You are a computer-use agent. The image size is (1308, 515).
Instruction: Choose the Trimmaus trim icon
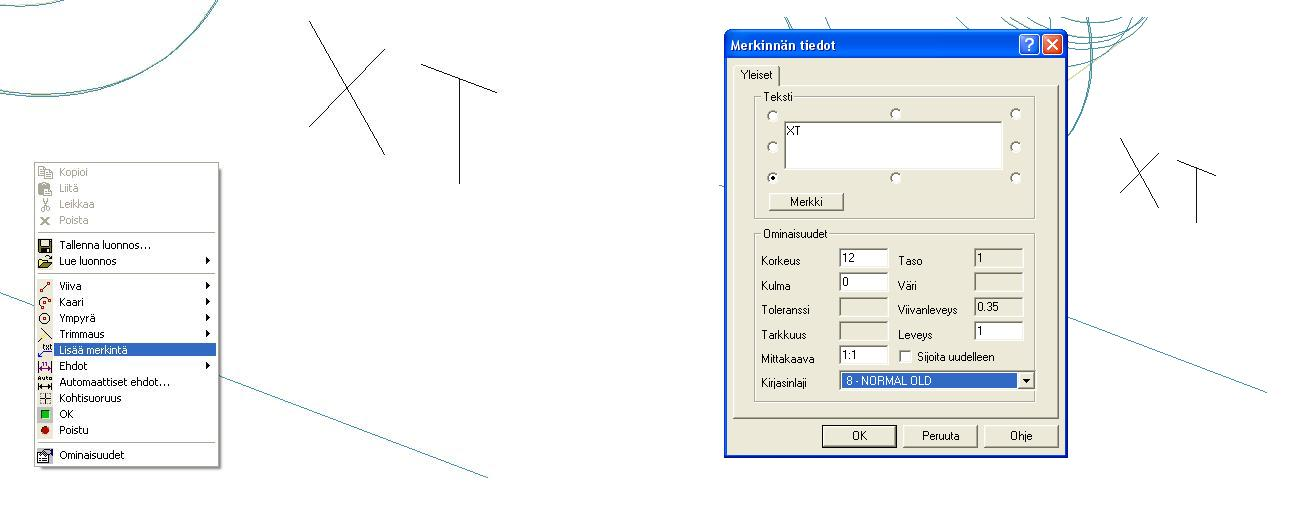44,334
